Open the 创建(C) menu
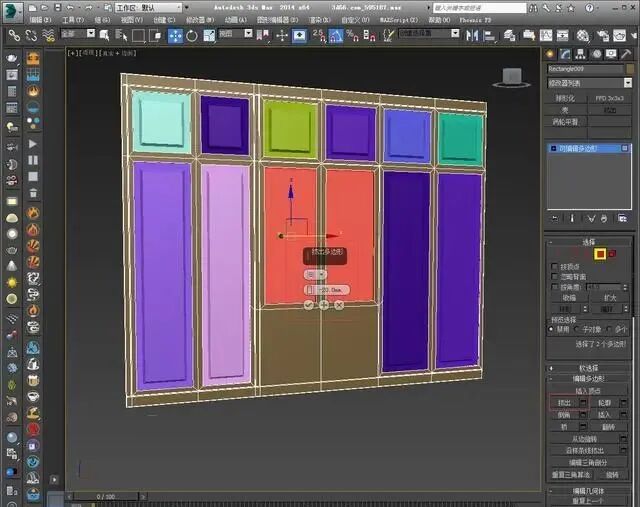The image size is (640, 507). [164, 20]
